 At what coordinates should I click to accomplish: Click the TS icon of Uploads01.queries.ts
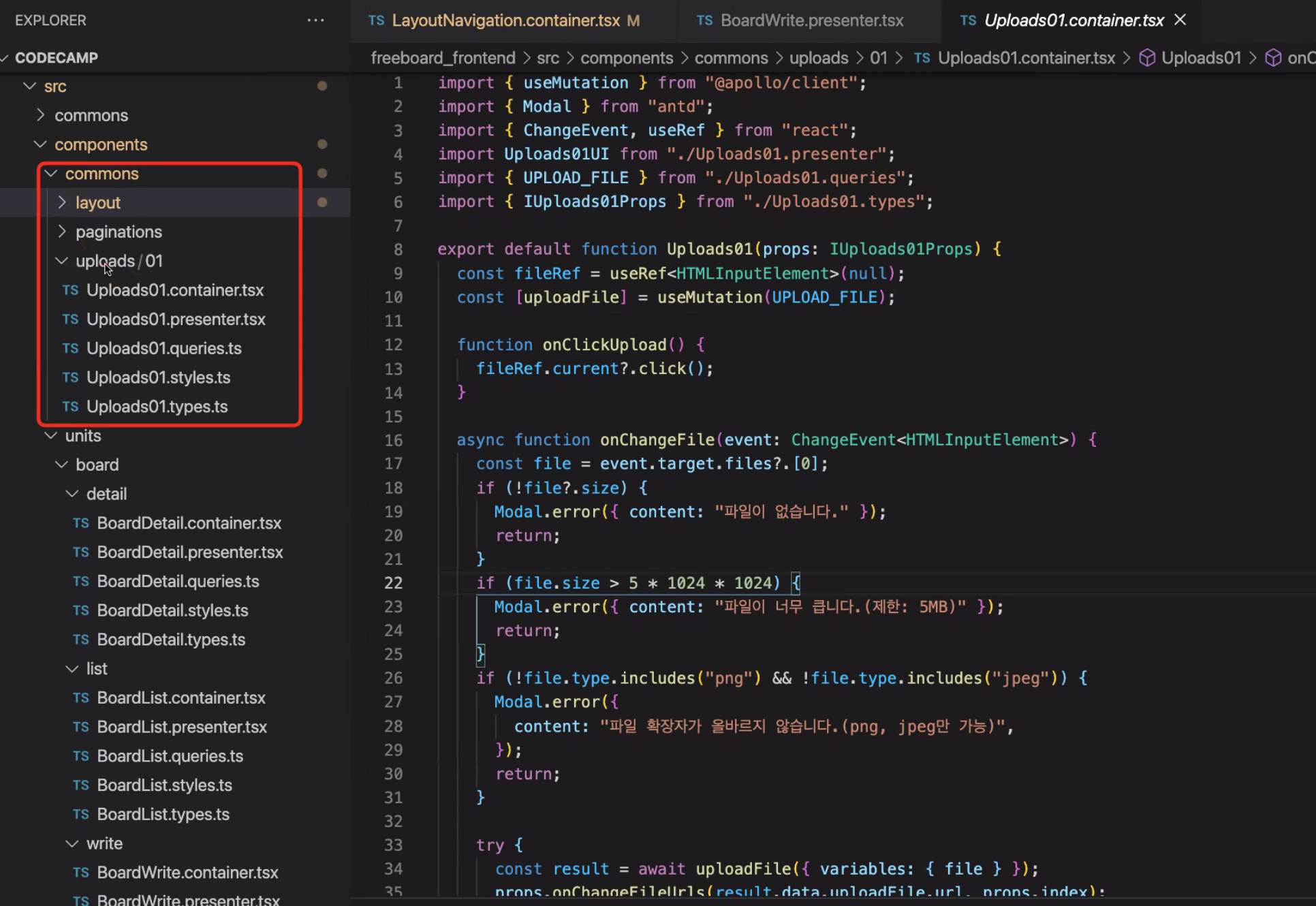[x=70, y=348]
